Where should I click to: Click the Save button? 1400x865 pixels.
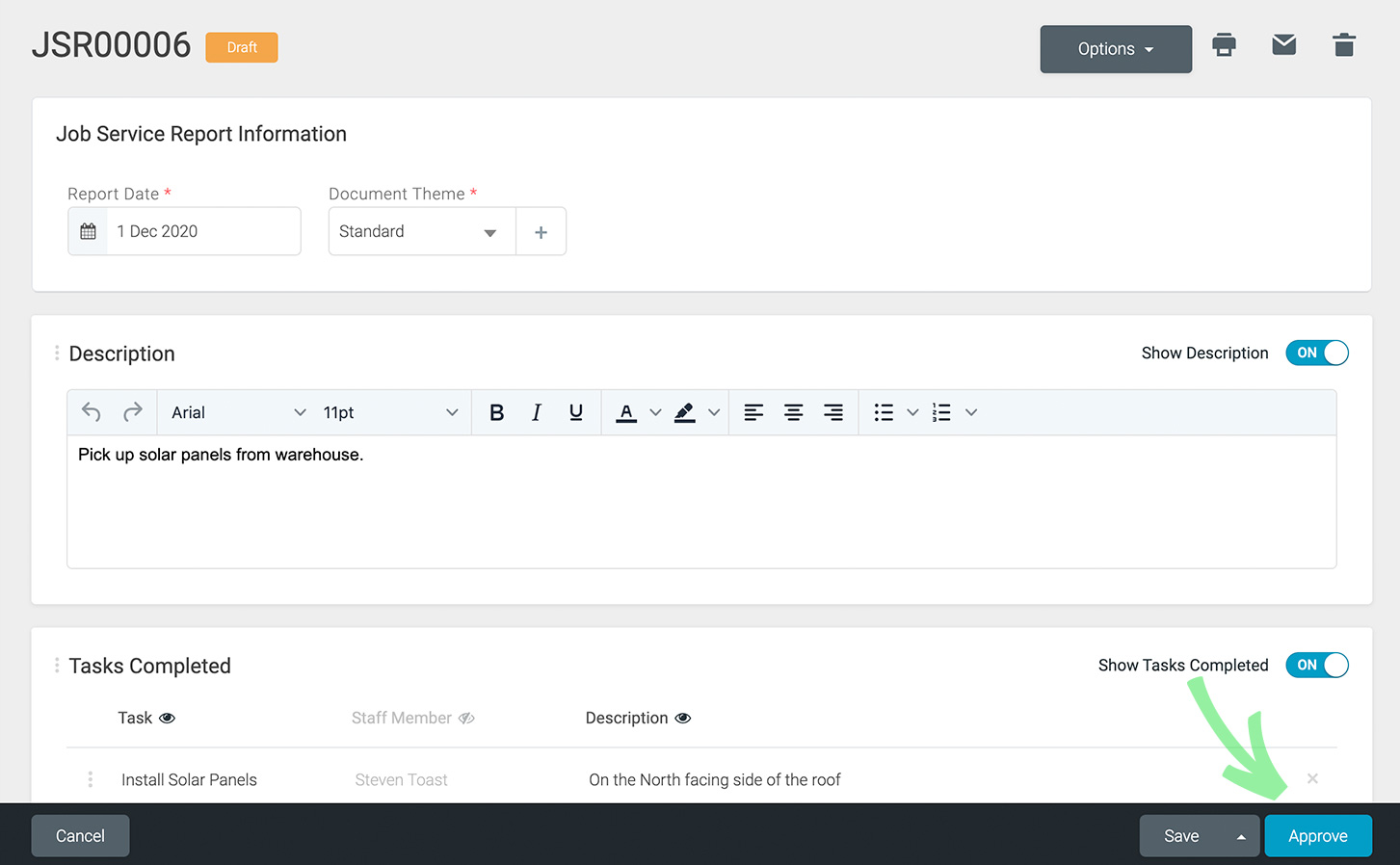click(1181, 836)
